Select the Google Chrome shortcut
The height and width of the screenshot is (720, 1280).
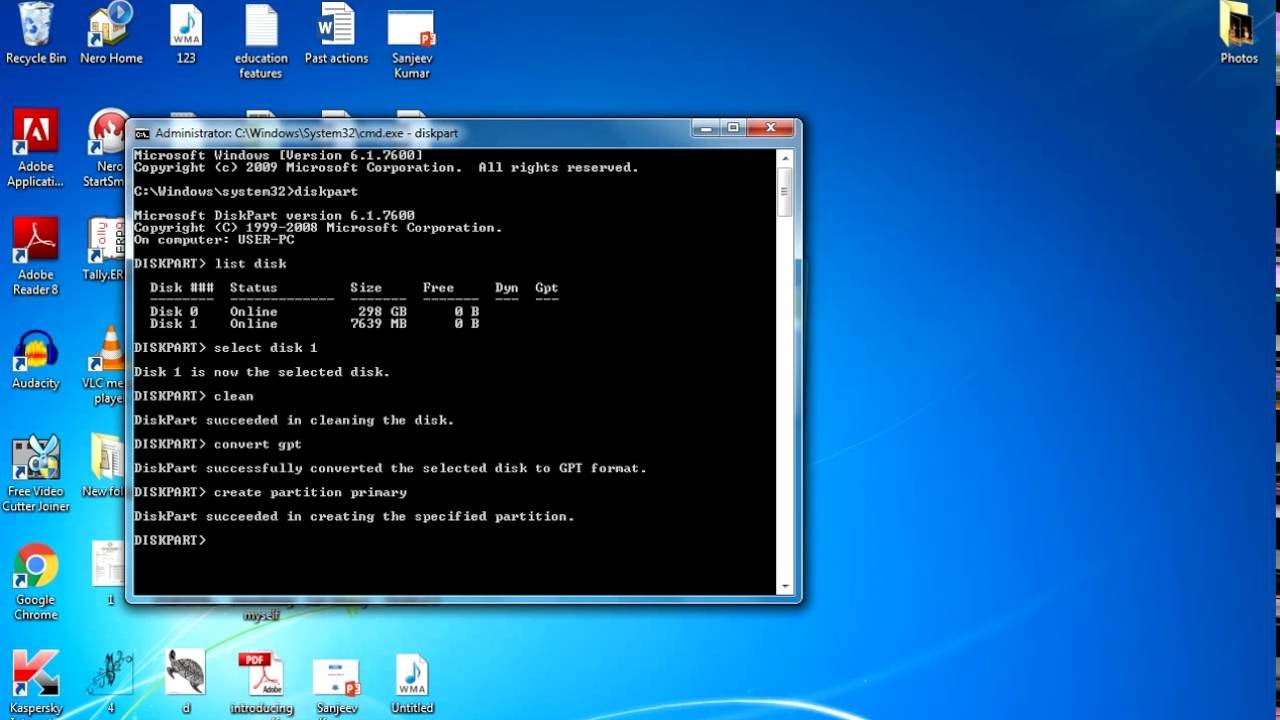[x=36, y=583]
